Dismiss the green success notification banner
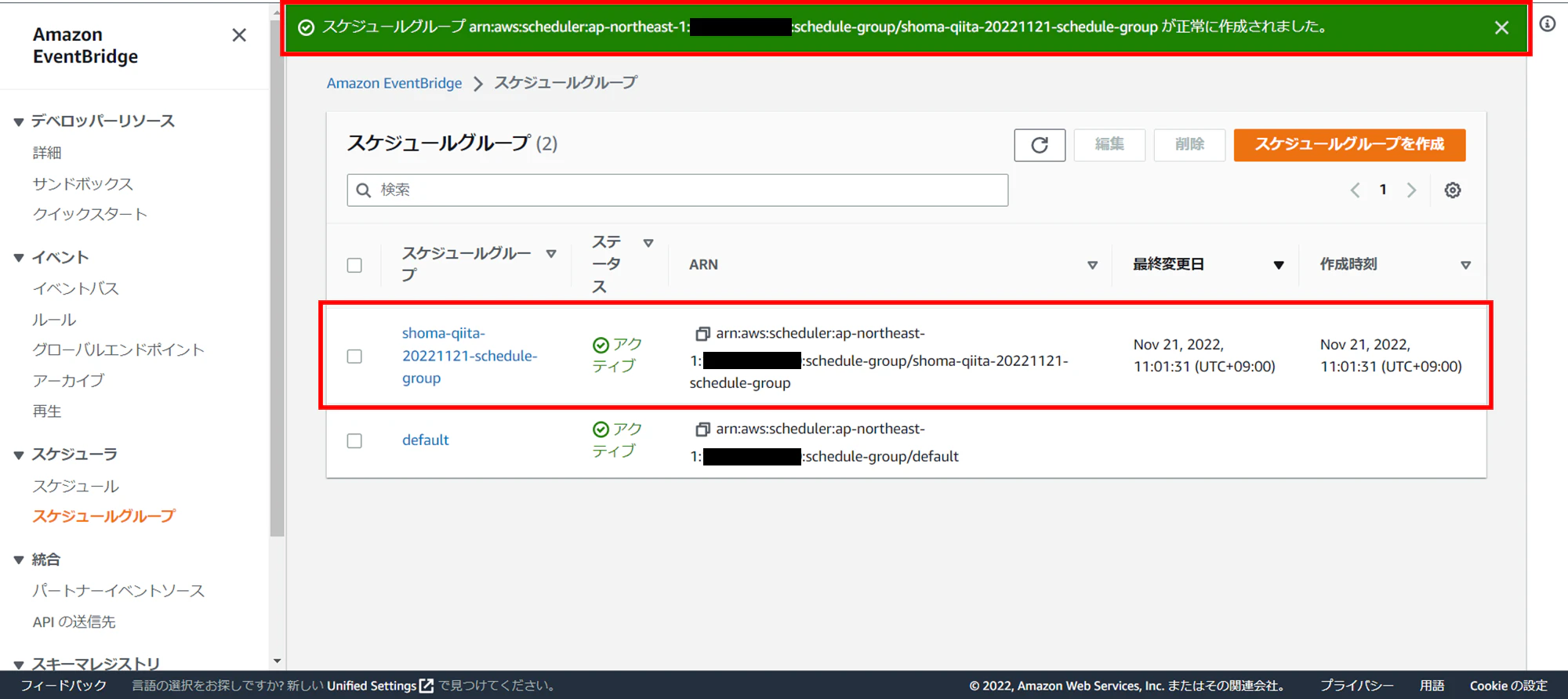1568x699 pixels. point(1501,28)
